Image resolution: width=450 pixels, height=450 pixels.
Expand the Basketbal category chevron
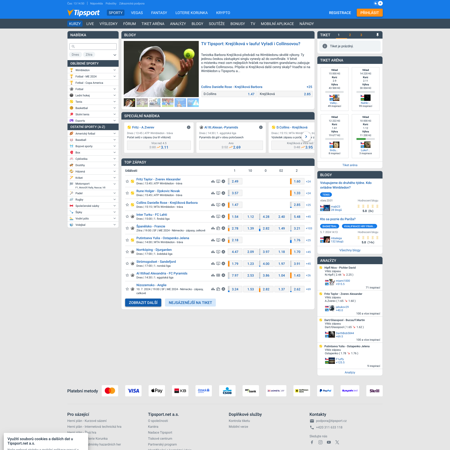(x=114, y=108)
